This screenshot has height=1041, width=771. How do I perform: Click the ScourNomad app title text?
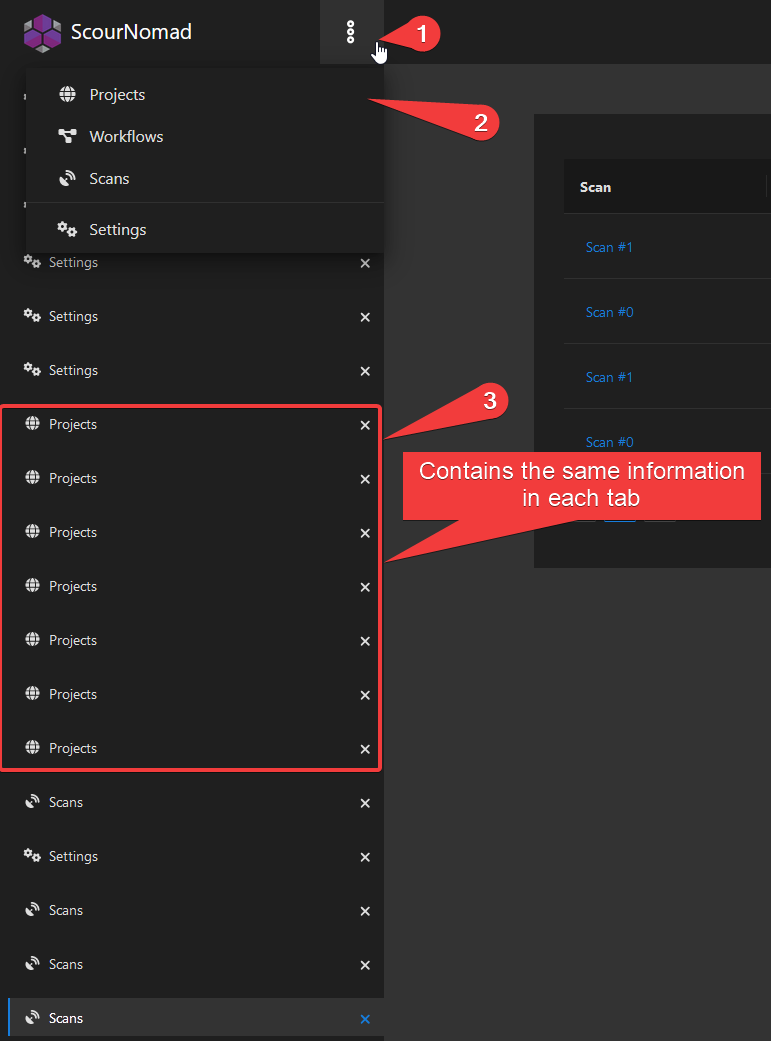point(131,32)
